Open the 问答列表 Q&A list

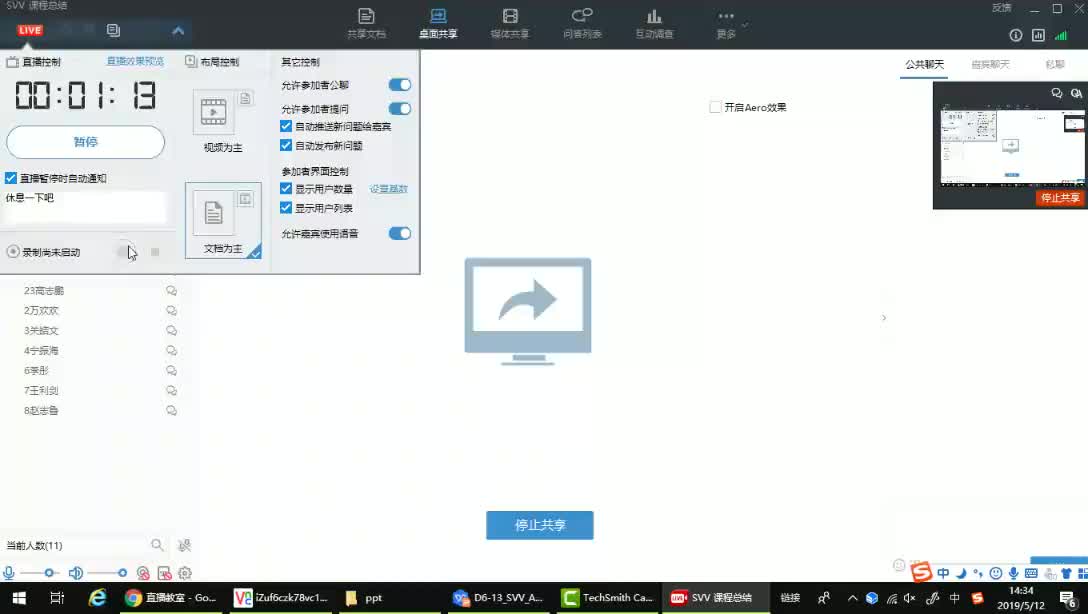coord(582,23)
